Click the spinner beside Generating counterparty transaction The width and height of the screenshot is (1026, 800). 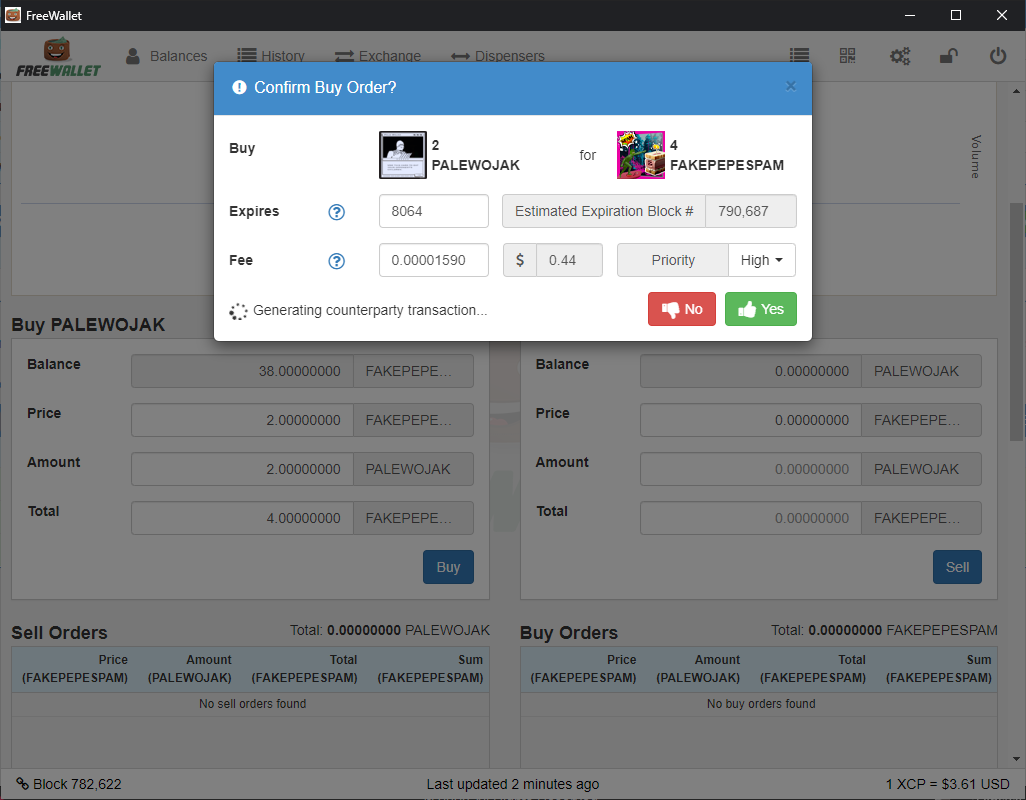238,311
